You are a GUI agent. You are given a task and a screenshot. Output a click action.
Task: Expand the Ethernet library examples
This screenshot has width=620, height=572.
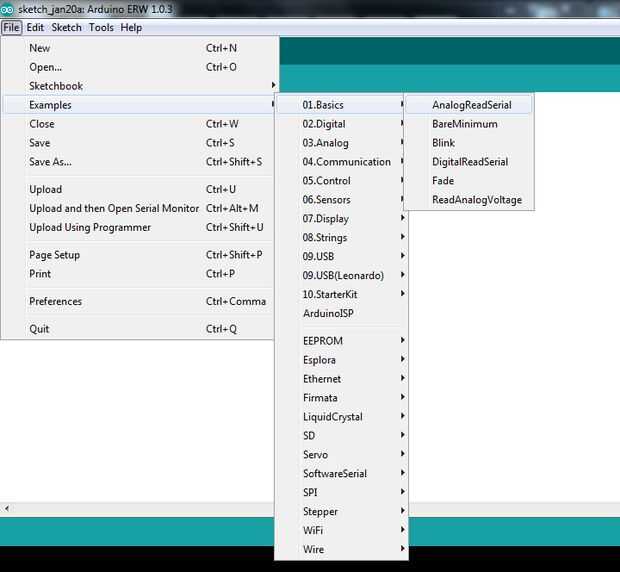341,379
